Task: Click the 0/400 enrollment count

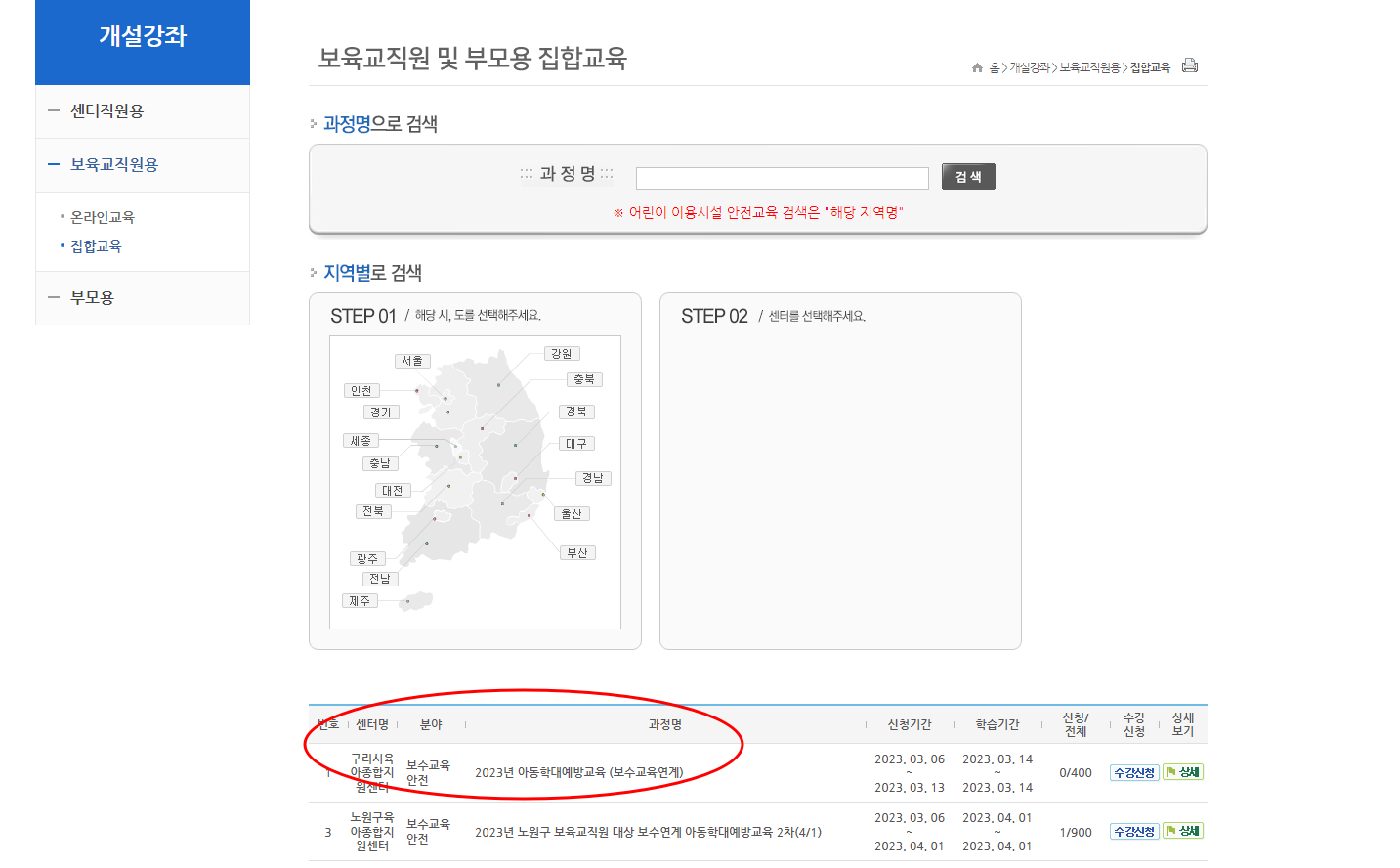Action: coord(1076,773)
